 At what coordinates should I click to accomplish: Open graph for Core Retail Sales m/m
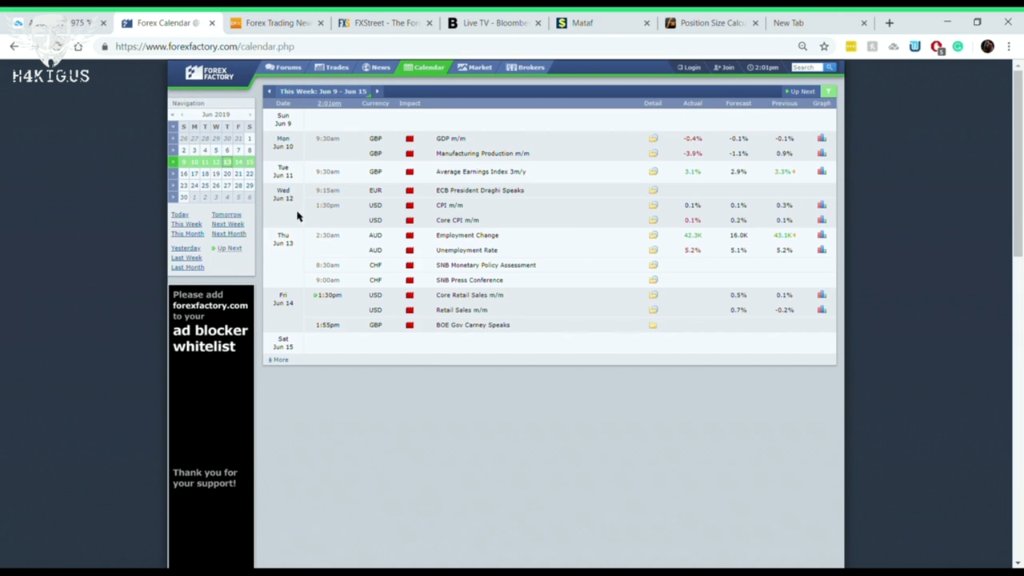(x=822, y=295)
